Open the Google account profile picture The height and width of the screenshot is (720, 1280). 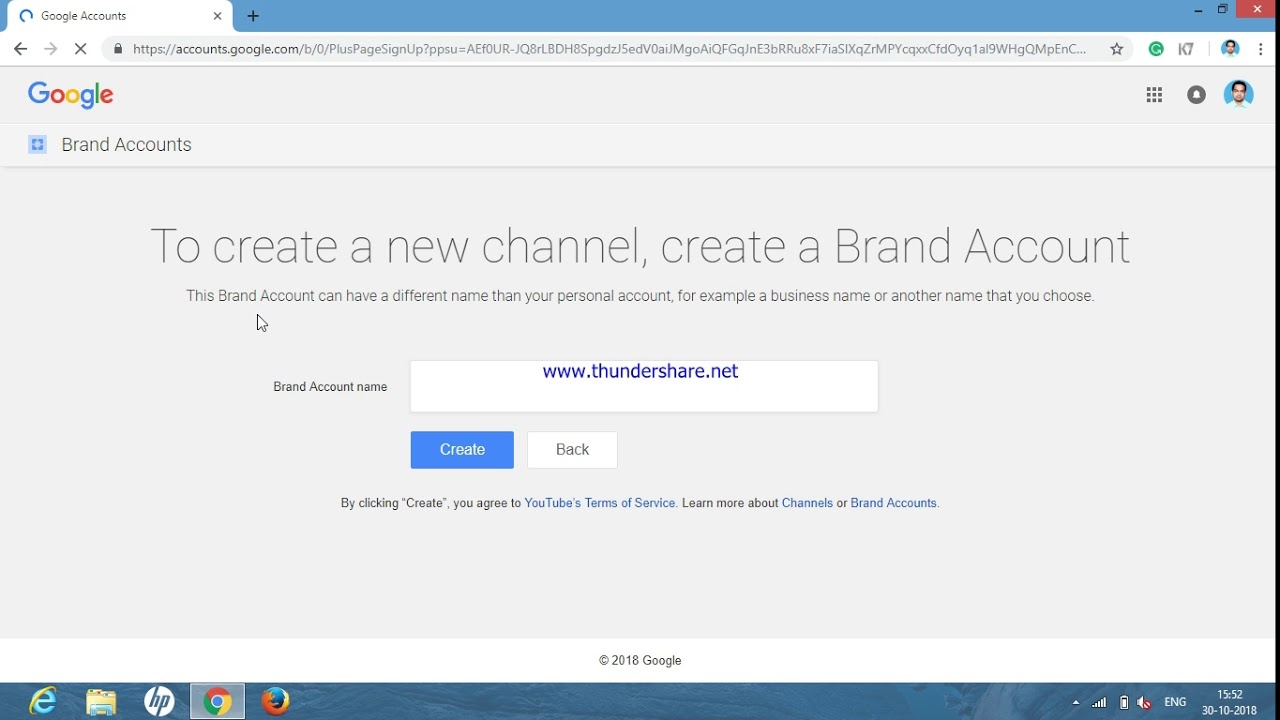(x=1238, y=95)
